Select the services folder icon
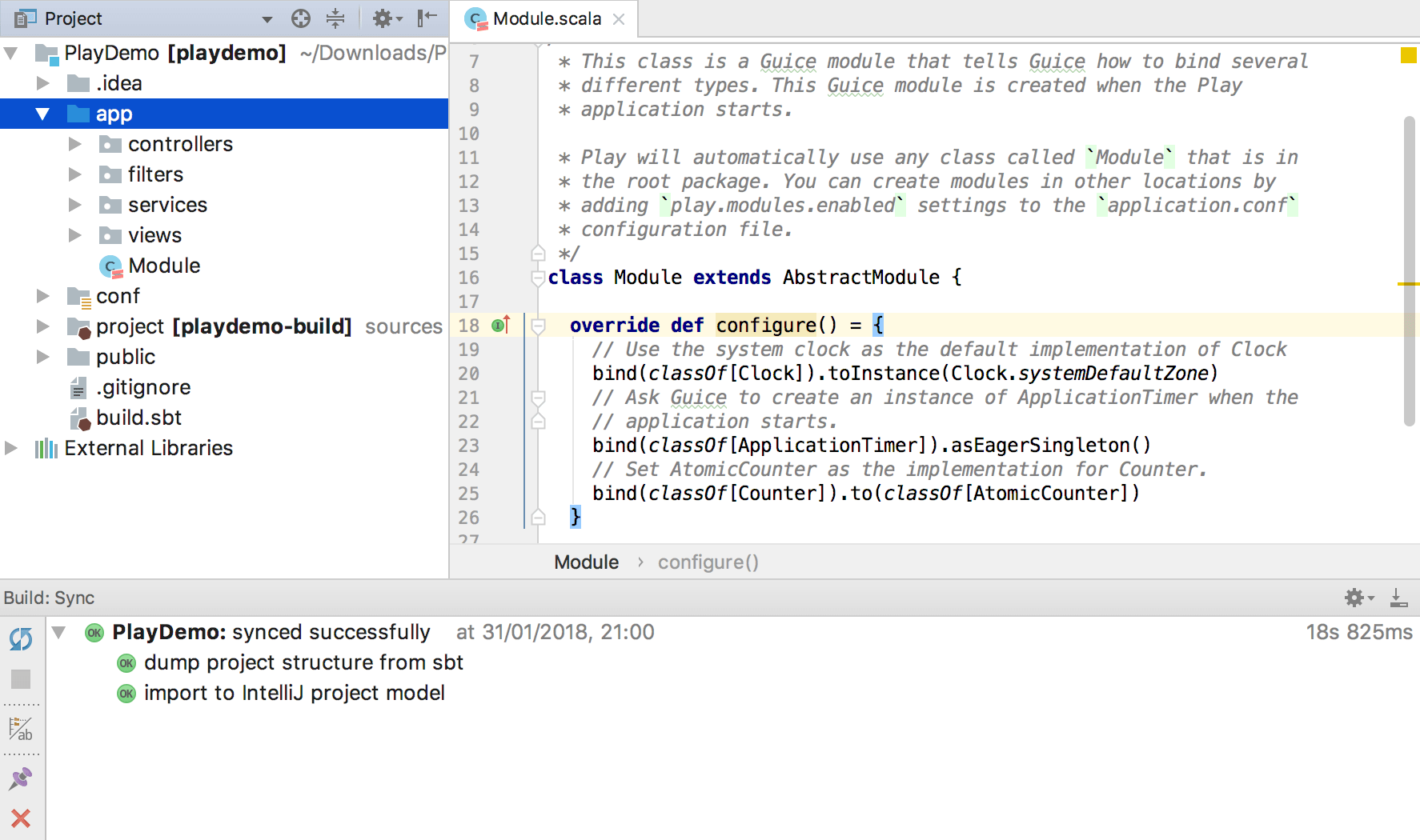The height and width of the screenshot is (840, 1420). click(x=110, y=206)
